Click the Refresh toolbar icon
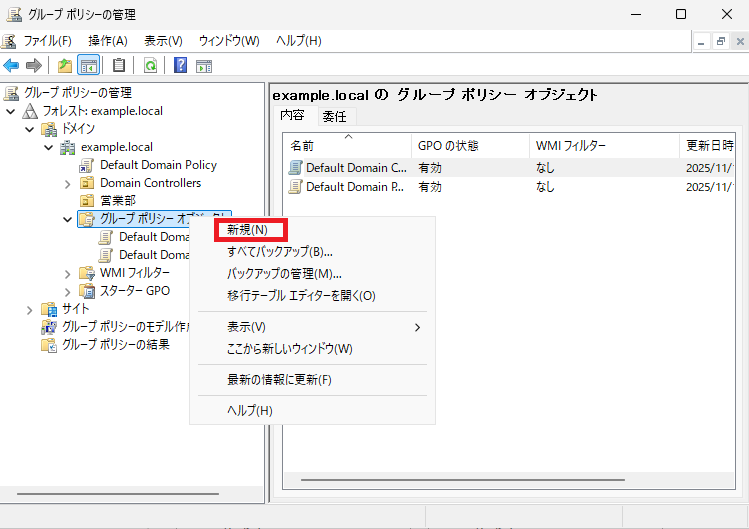This screenshot has height=529, width=749. [x=150, y=66]
